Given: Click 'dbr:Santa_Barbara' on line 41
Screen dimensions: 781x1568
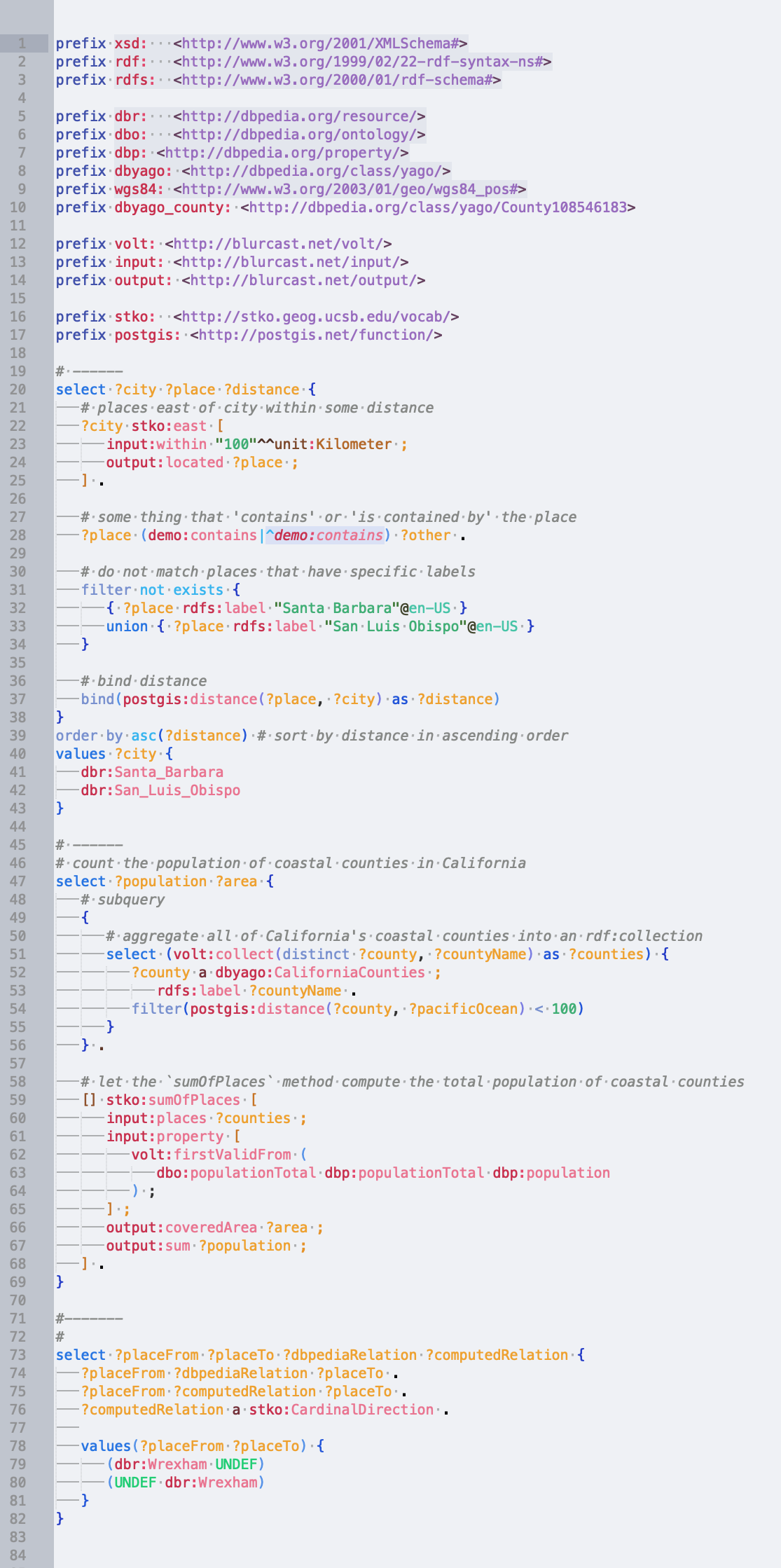Looking at the screenshot, I should coord(152,772).
